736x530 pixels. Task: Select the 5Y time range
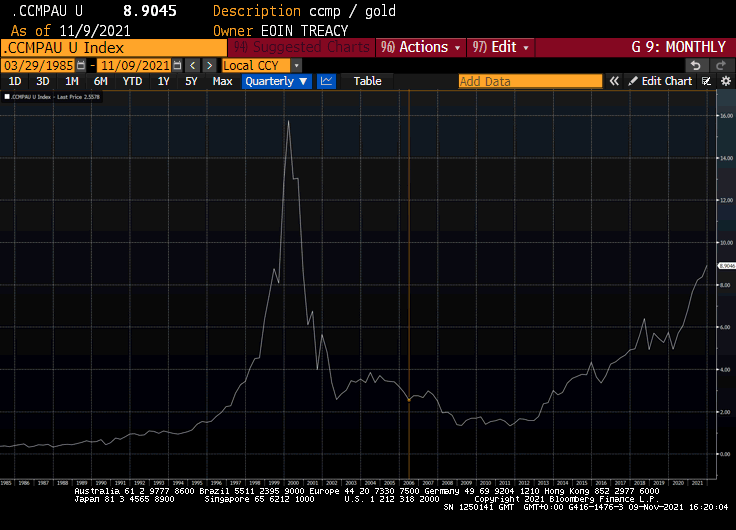191,81
